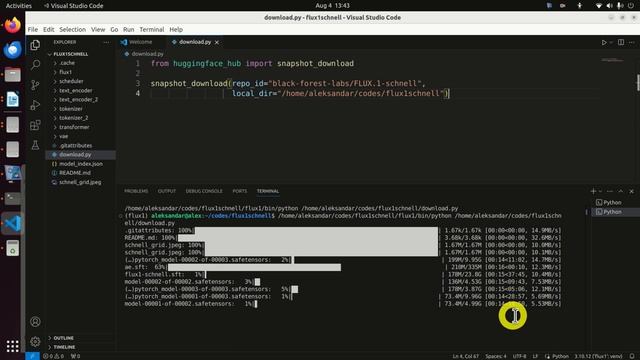This screenshot has width=640, height=360.
Task: Open editor More Actions ellipsis
Action: 631,42
